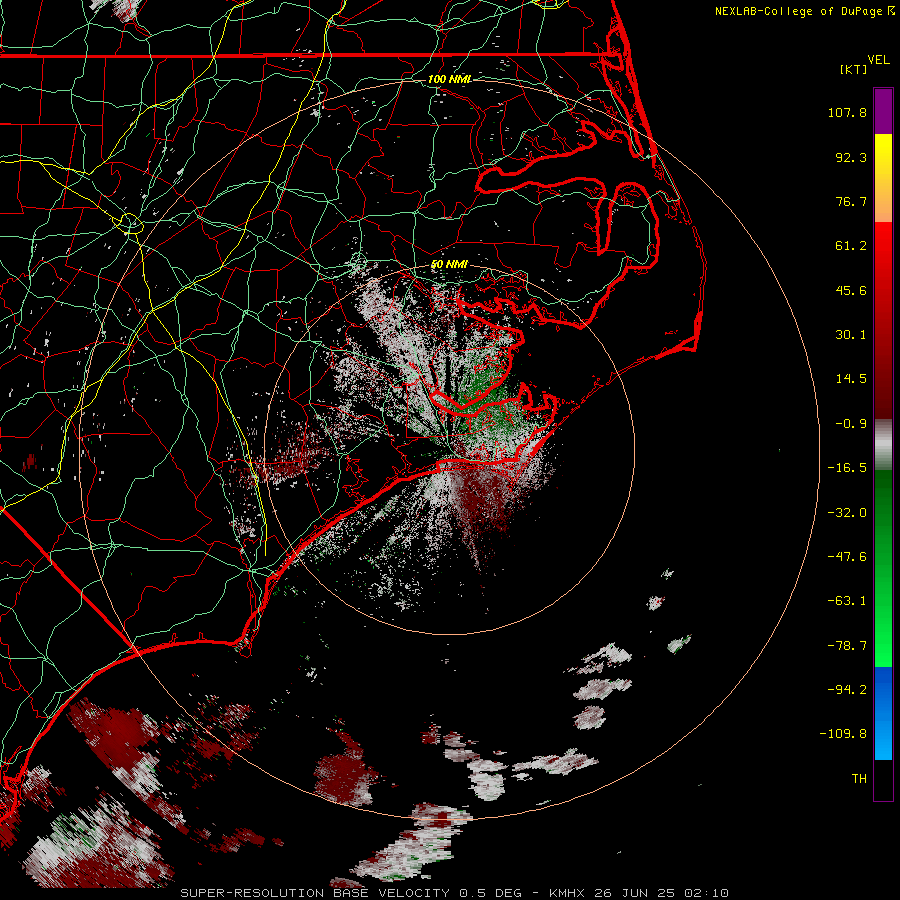Click the TH label on the legend
Image resolution: width=900 pixels, height=900 pixels.
click(x=859, y=779)
